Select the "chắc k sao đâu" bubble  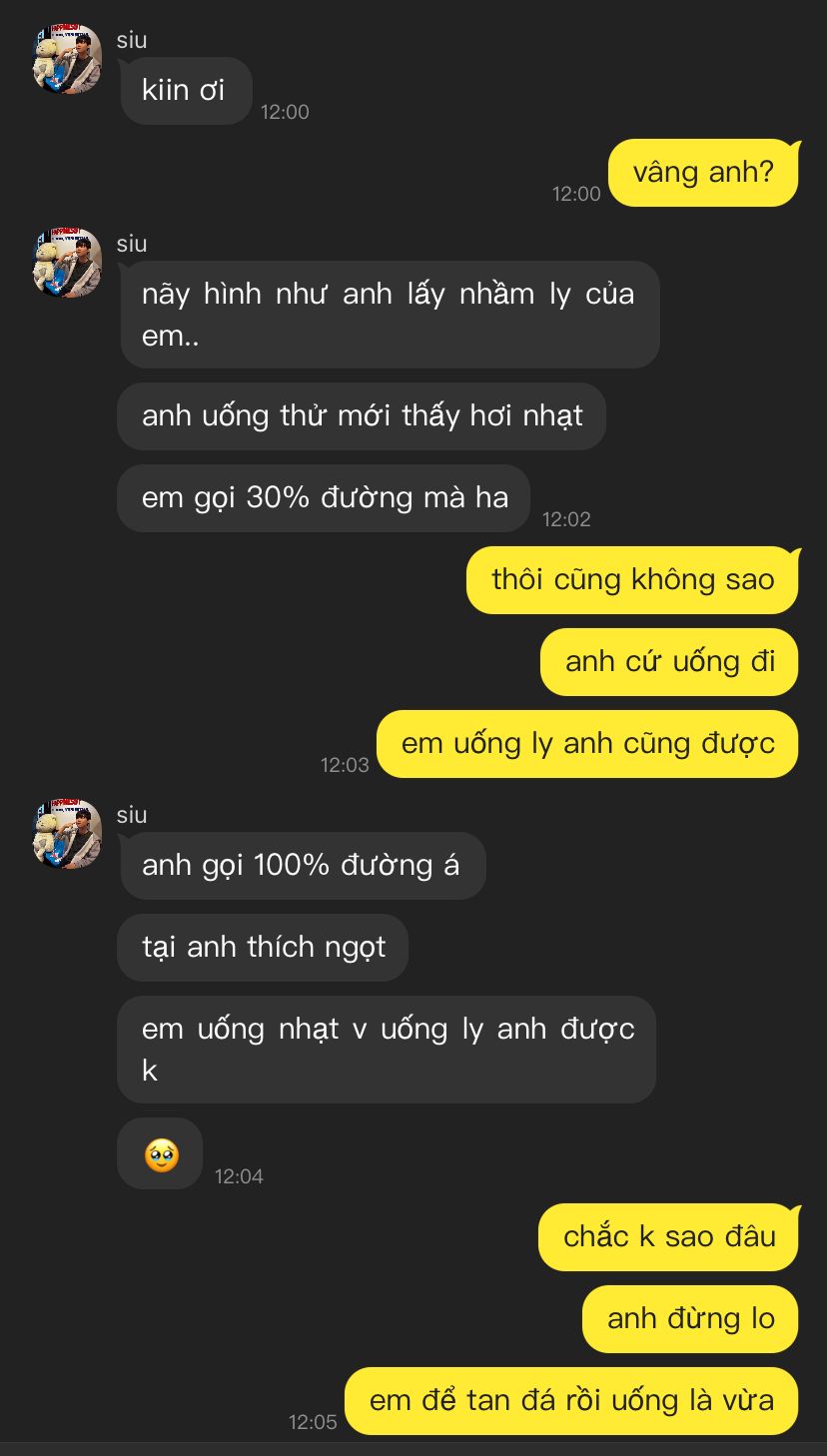(668, 1237)
